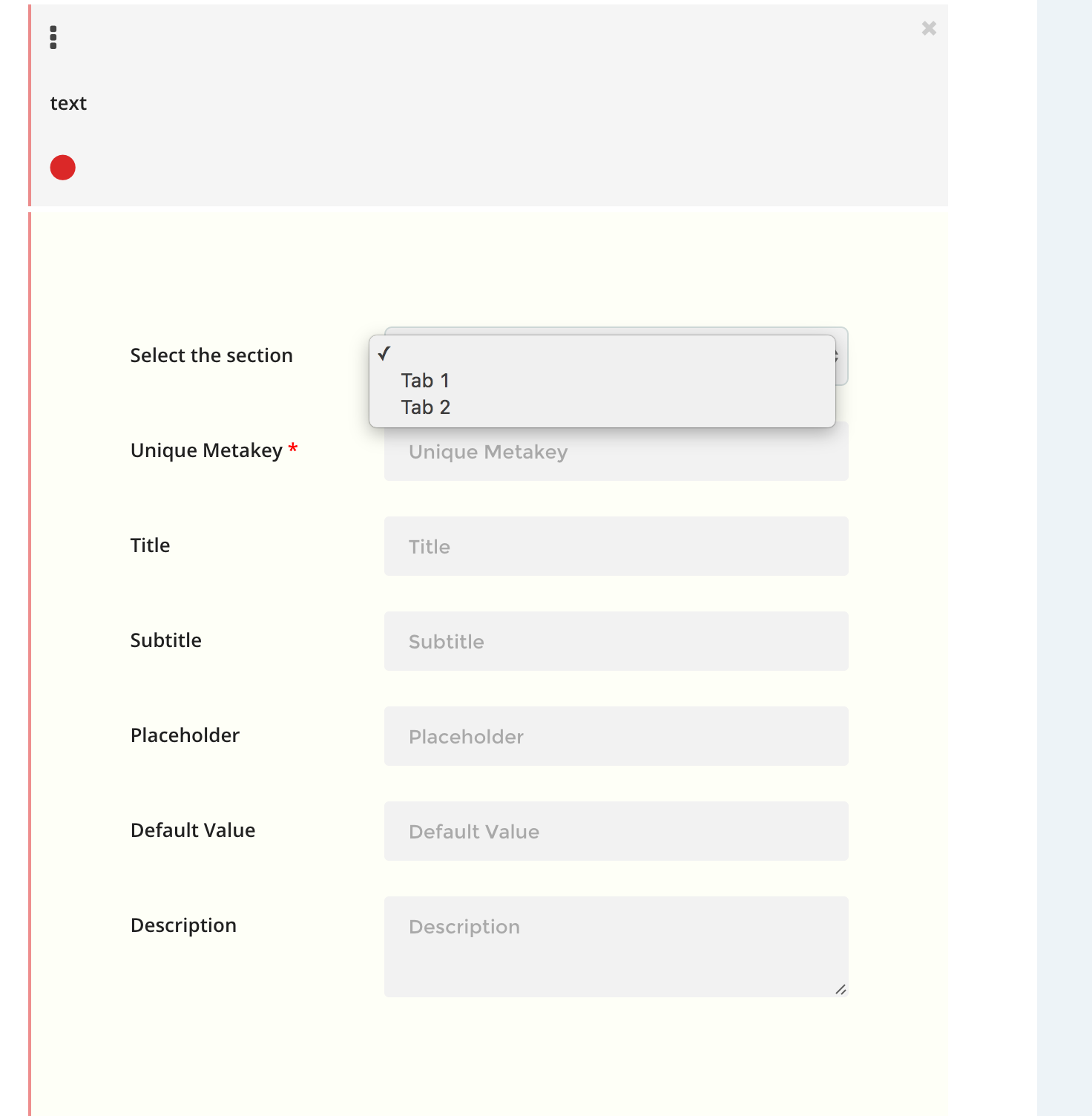
Task: Click into the Title input field
Action: click(616, 546)
